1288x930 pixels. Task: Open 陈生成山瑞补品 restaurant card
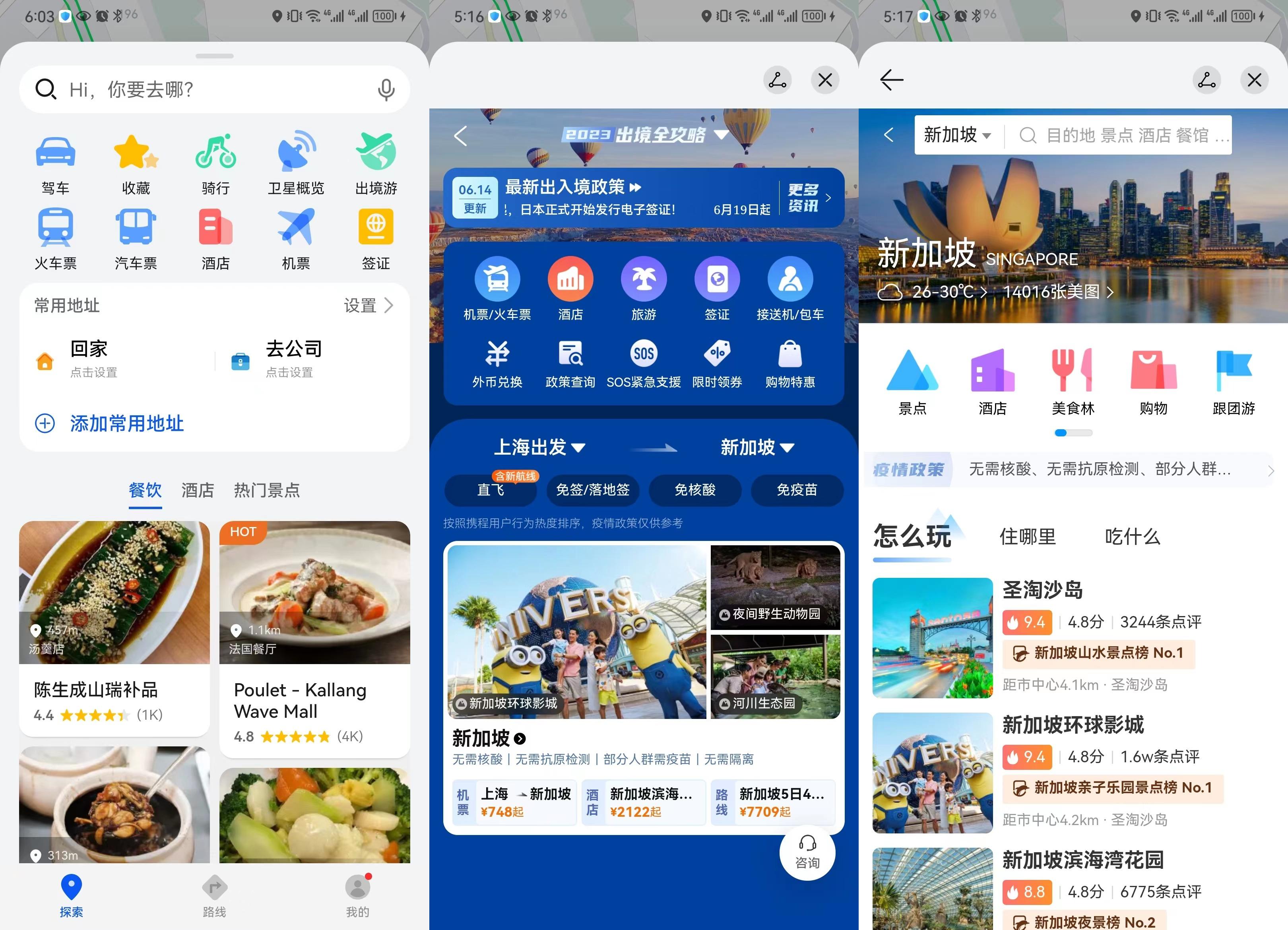click(114, 628)
